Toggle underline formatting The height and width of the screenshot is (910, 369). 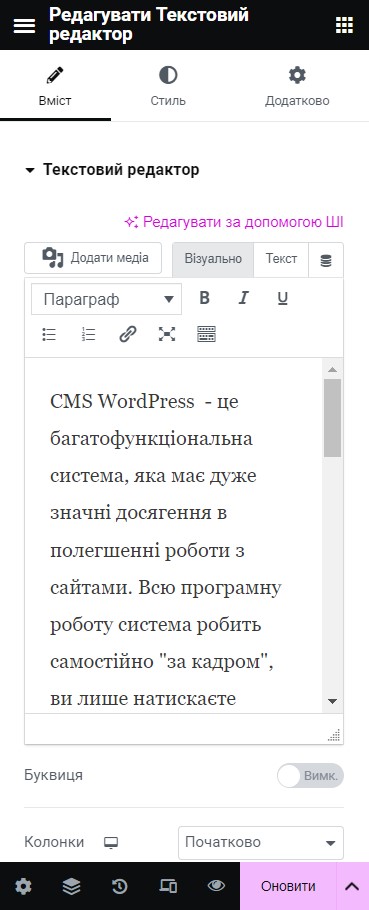[x=283, y=298]
